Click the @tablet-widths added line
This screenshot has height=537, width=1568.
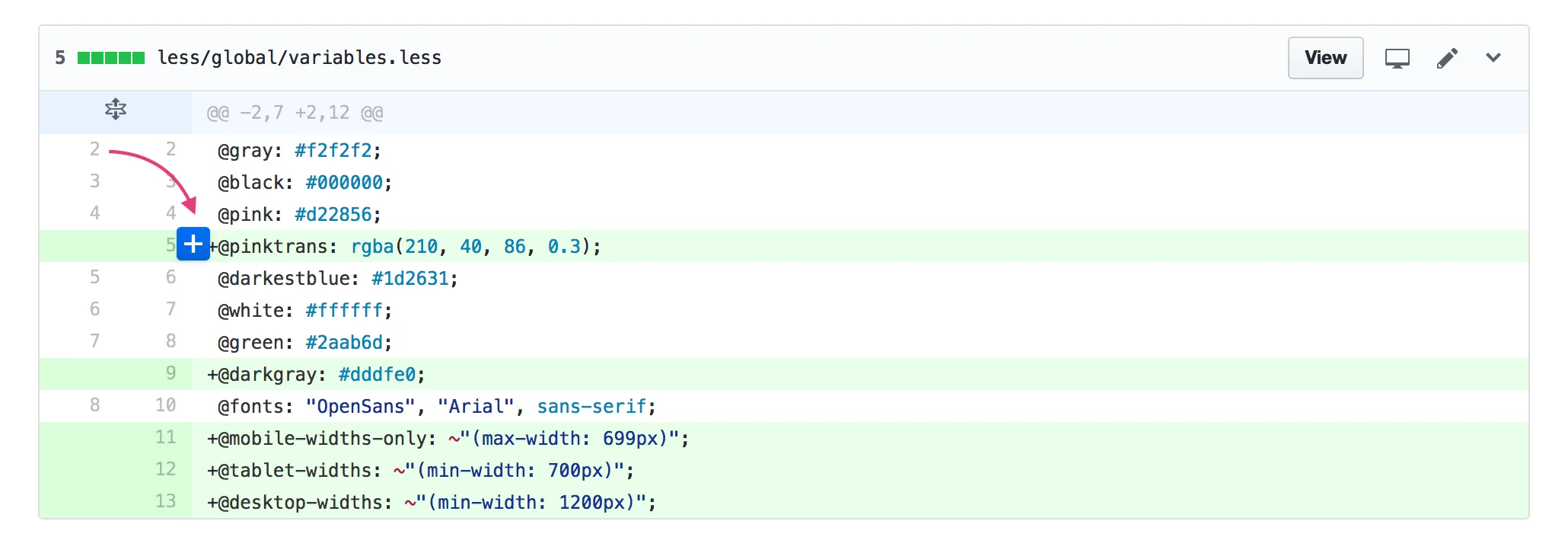coord(420,471)
